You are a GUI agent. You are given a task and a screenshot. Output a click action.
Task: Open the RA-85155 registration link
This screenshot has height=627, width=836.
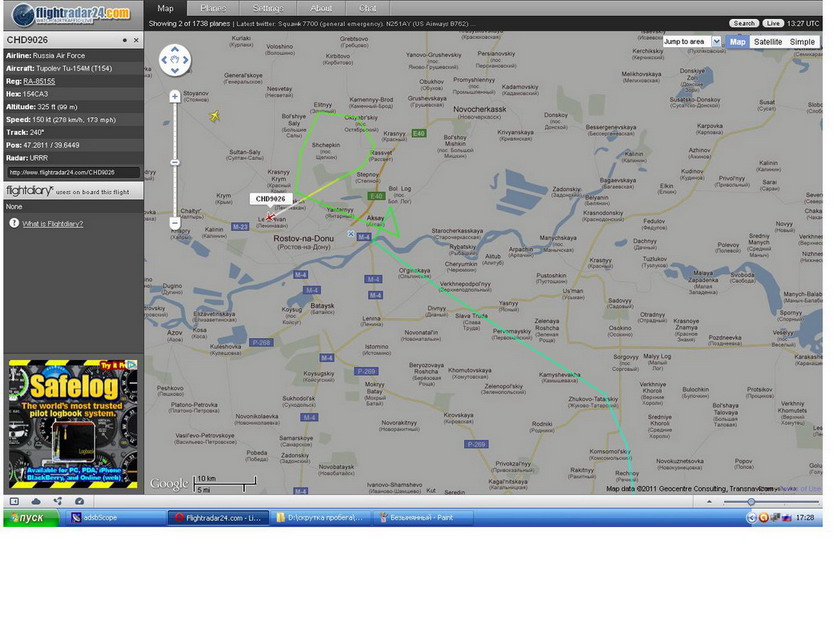pos(39,81)
